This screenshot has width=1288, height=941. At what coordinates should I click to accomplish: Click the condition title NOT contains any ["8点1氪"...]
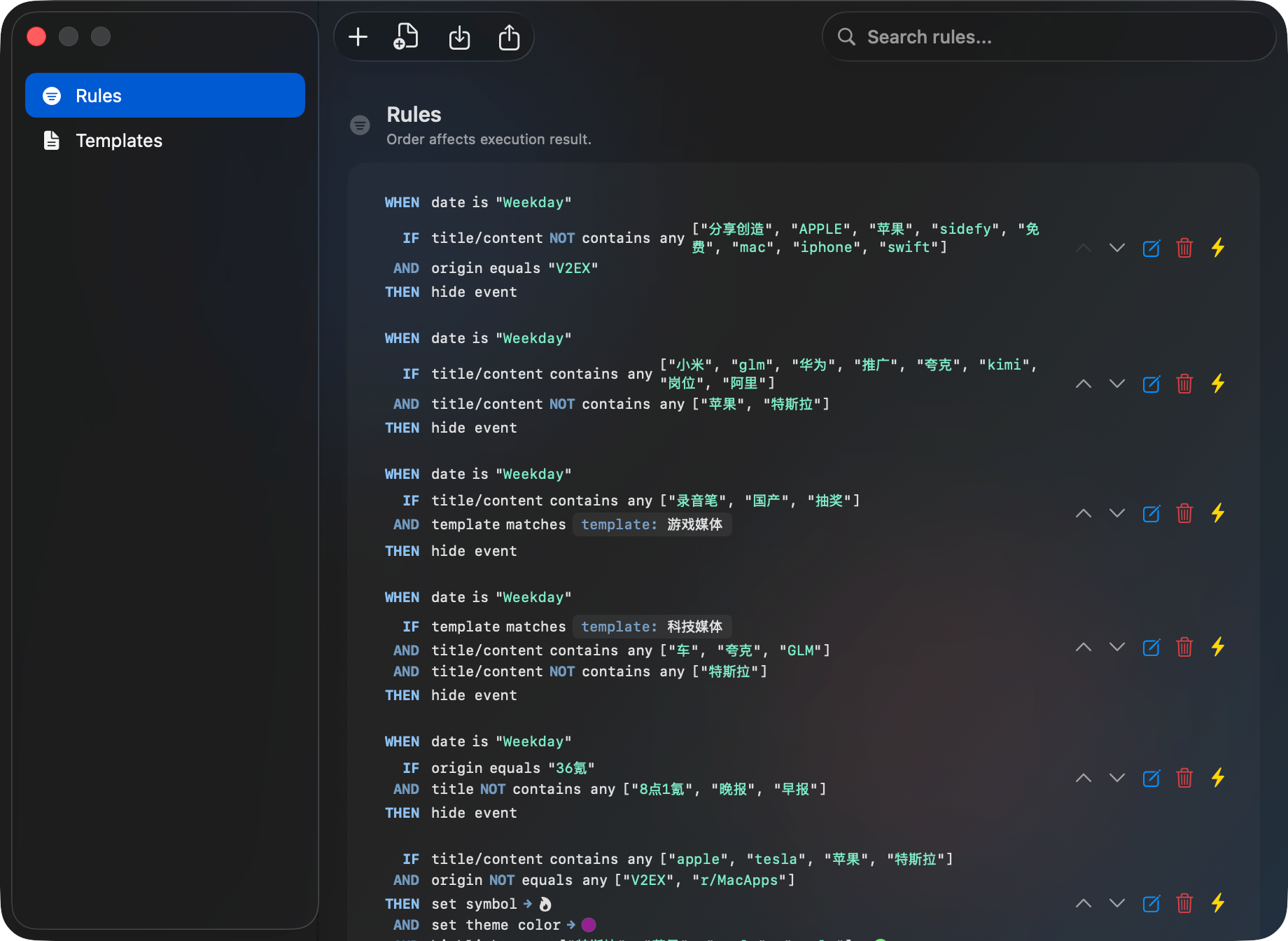629,789
